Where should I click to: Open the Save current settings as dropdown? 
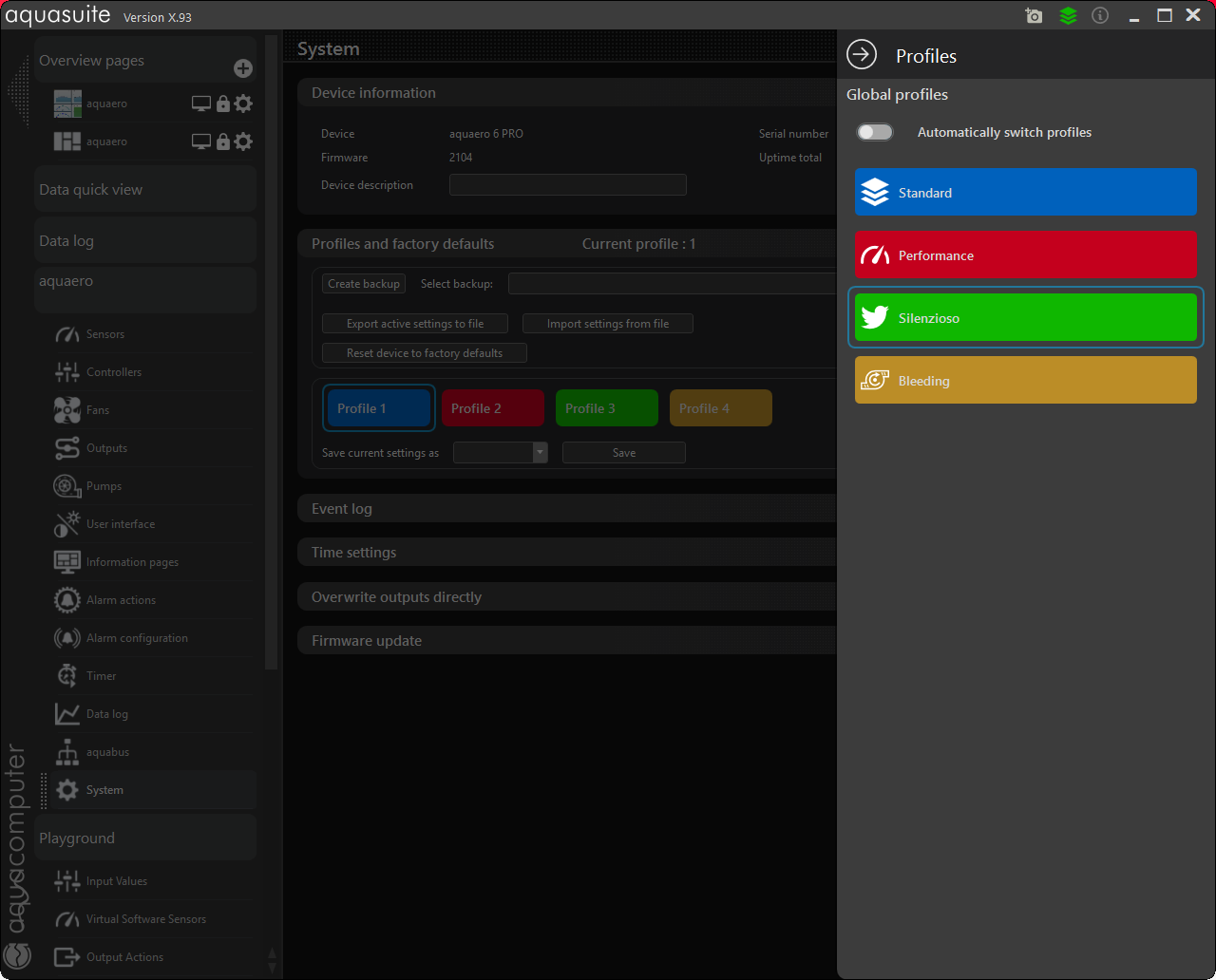click(x=501, y=453)
